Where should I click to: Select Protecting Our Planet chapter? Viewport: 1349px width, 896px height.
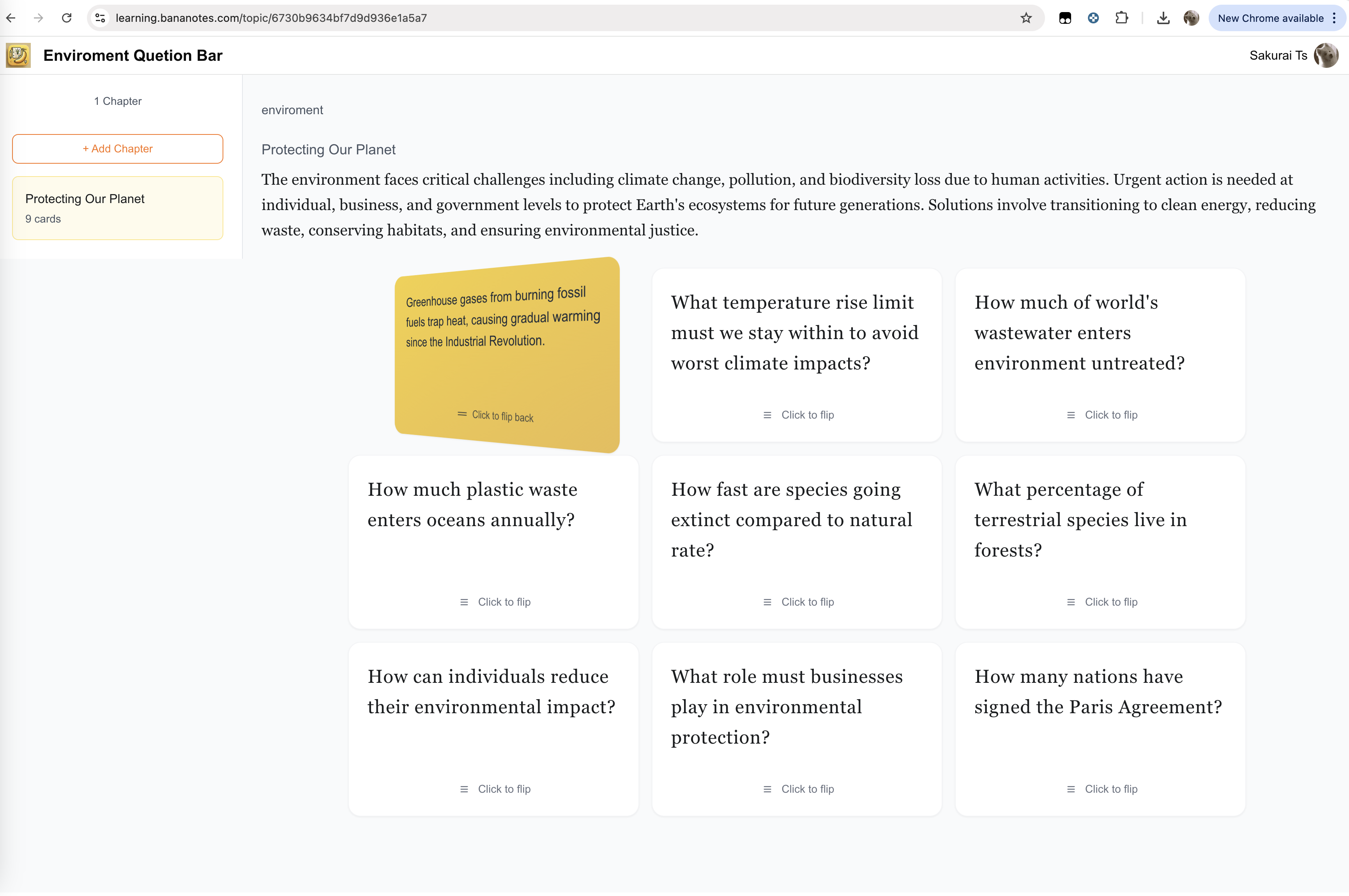pos(118,208)
